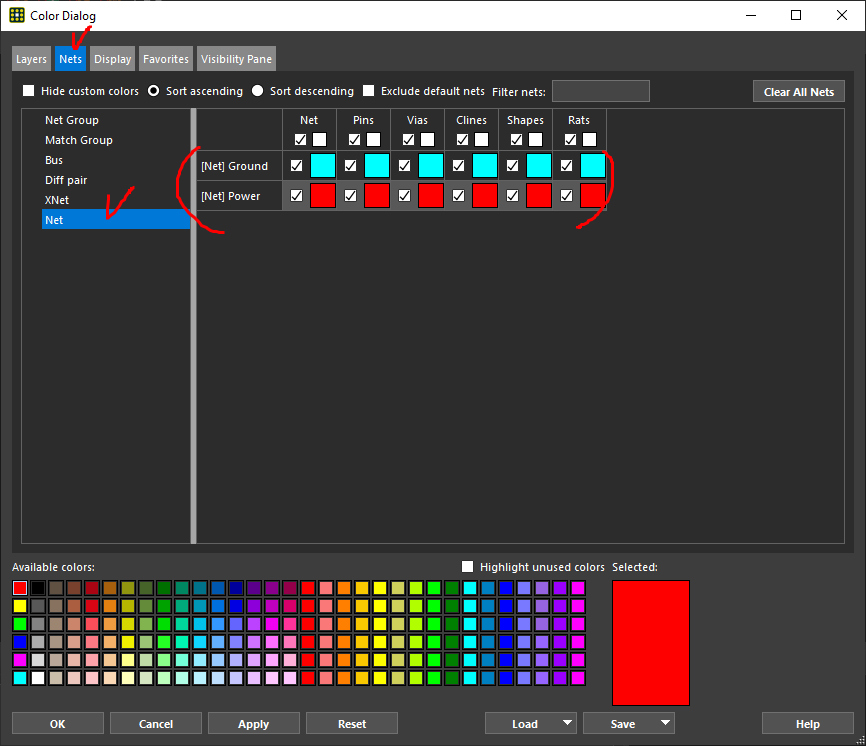Toggle the Rats column header checkbox
The height and width of the screenshot is (746, 866).
pyautogui.click(x=571, y=140)
